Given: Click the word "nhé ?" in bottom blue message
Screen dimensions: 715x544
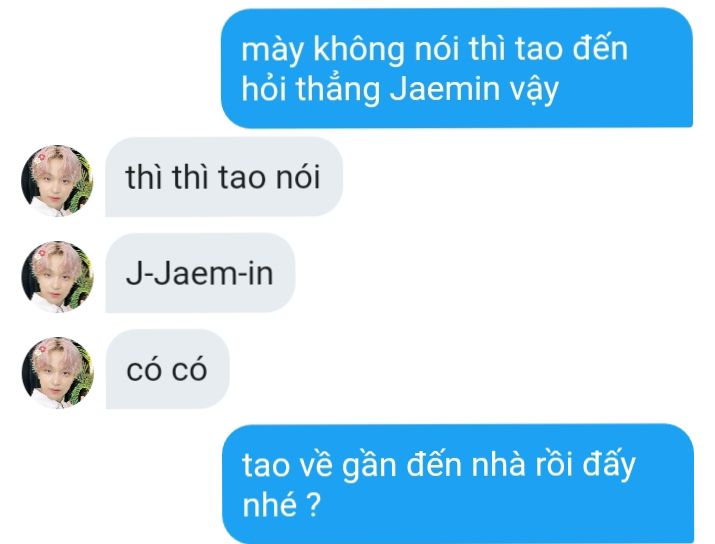Looking at the screenshot, I should (281, 504).
